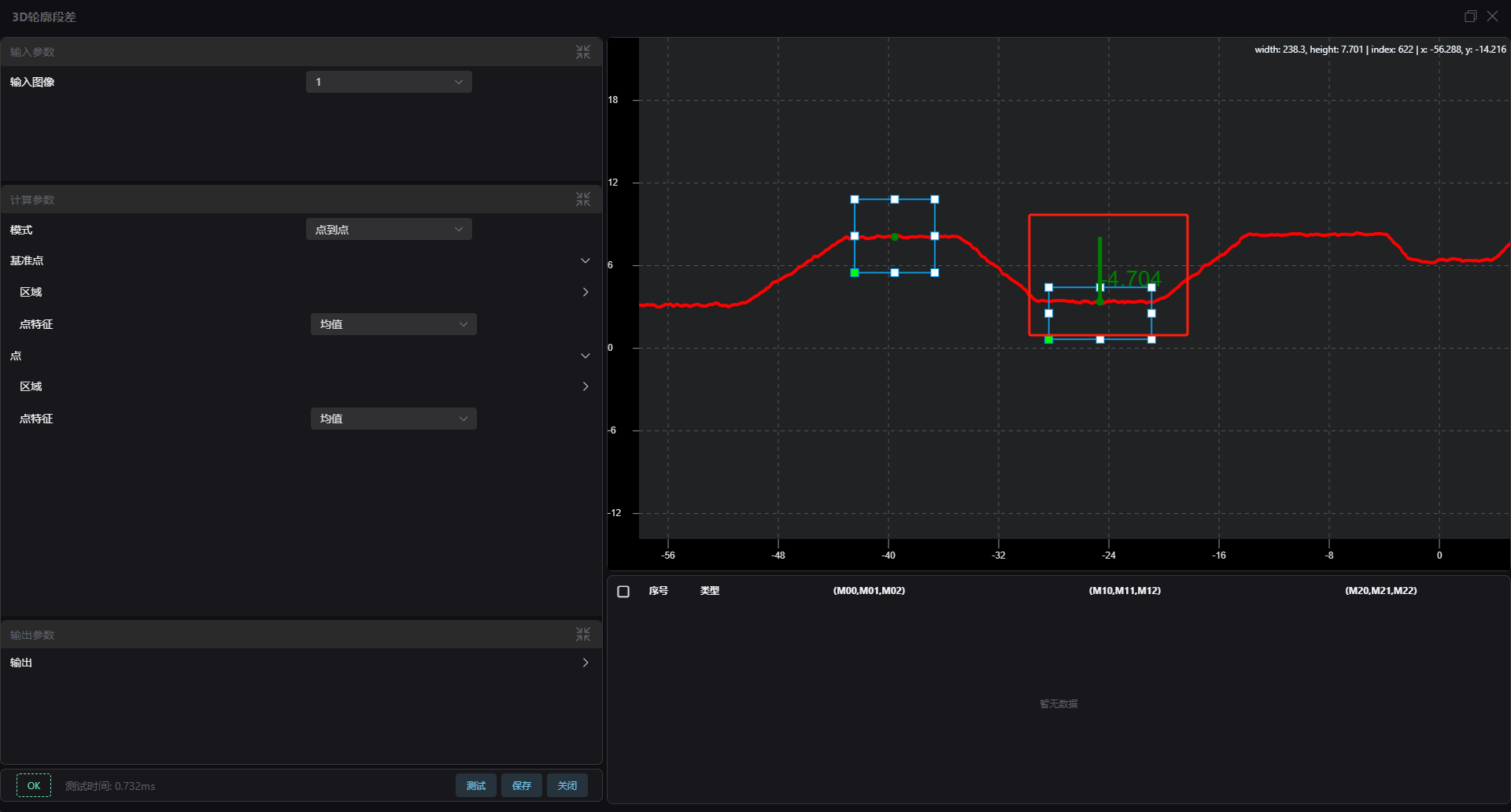Collapse the 点 section

585,356
